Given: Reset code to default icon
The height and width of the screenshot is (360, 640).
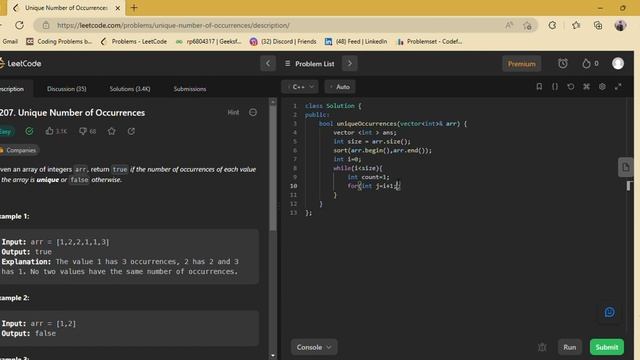Looking at the screenshot, I should [571, 87].
